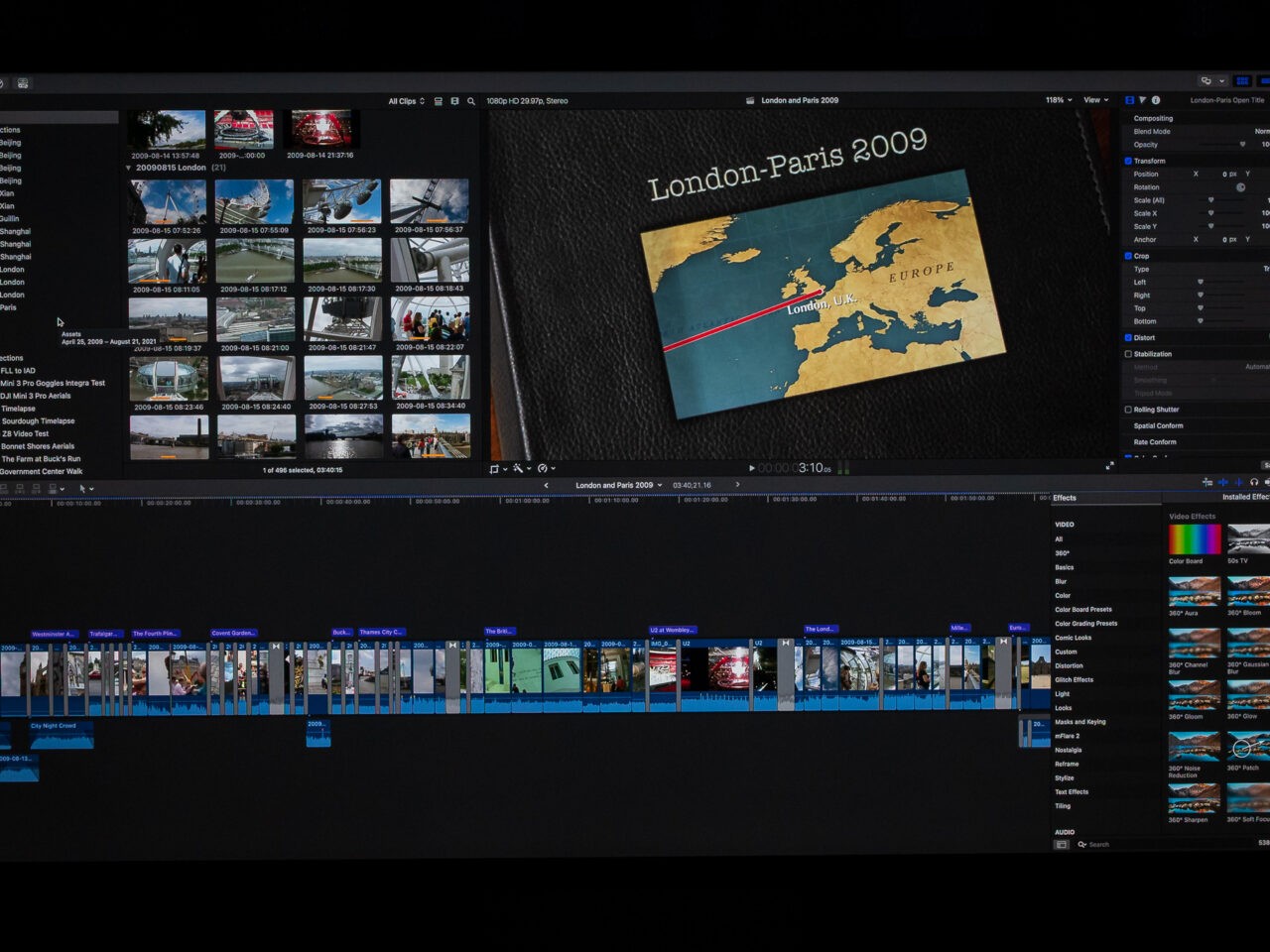The image size is (1270, 952).
Task: Click the enhancement magic wand icon
Action: coord(519,468)
